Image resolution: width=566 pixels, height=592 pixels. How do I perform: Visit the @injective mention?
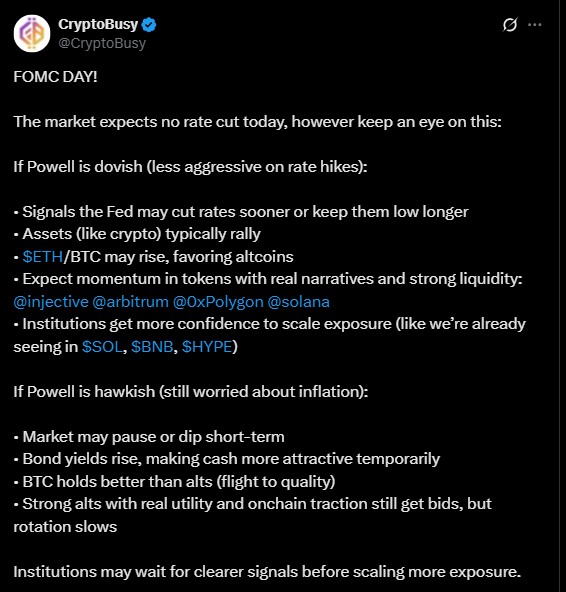(51, 302)
